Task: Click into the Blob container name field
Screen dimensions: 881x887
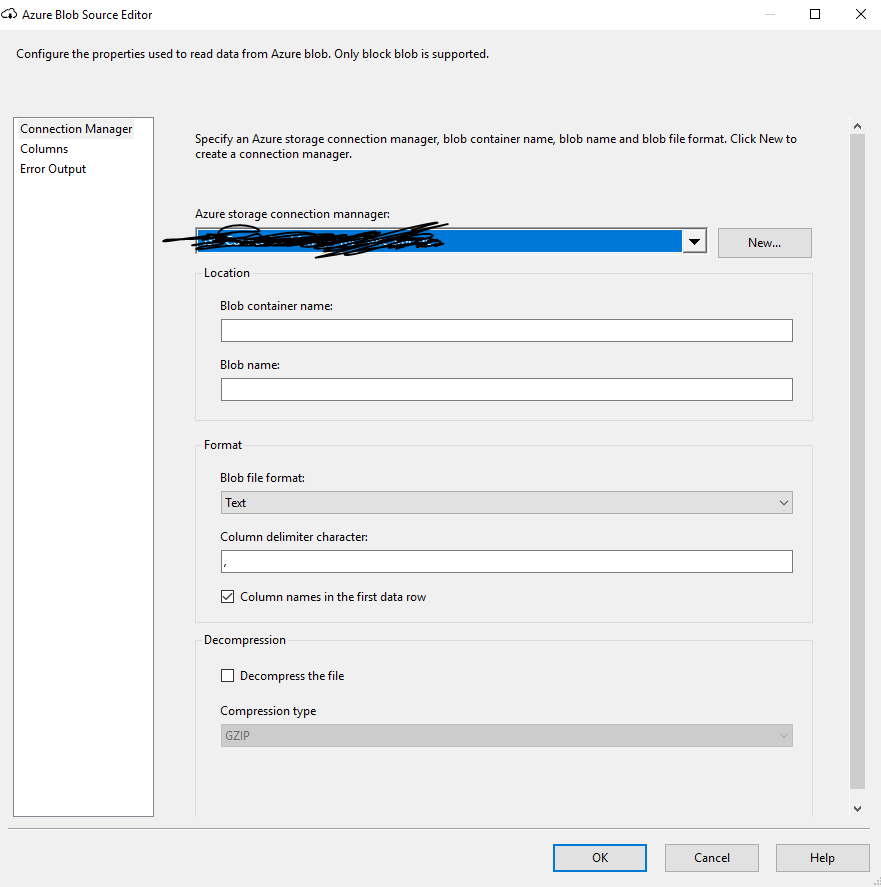Action: click(x=506, y=331)
